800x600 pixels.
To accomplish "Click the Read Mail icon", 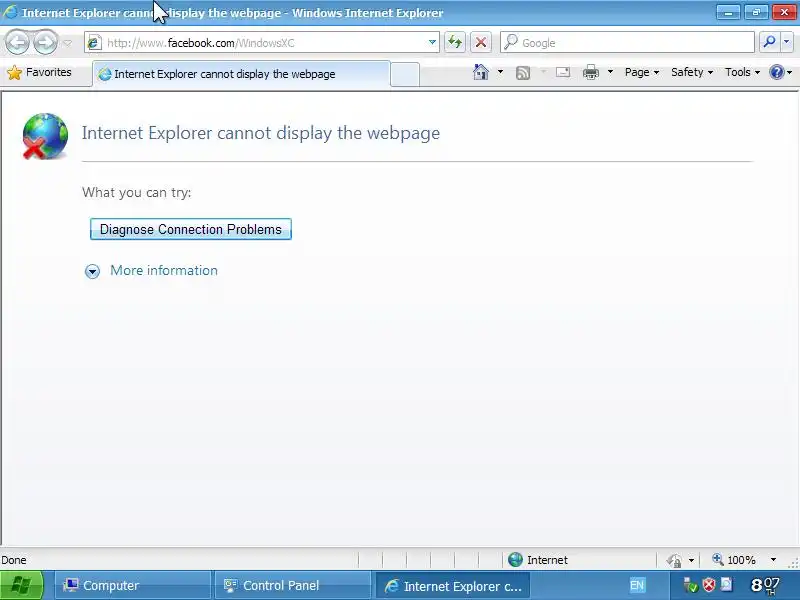I will 563,72.
